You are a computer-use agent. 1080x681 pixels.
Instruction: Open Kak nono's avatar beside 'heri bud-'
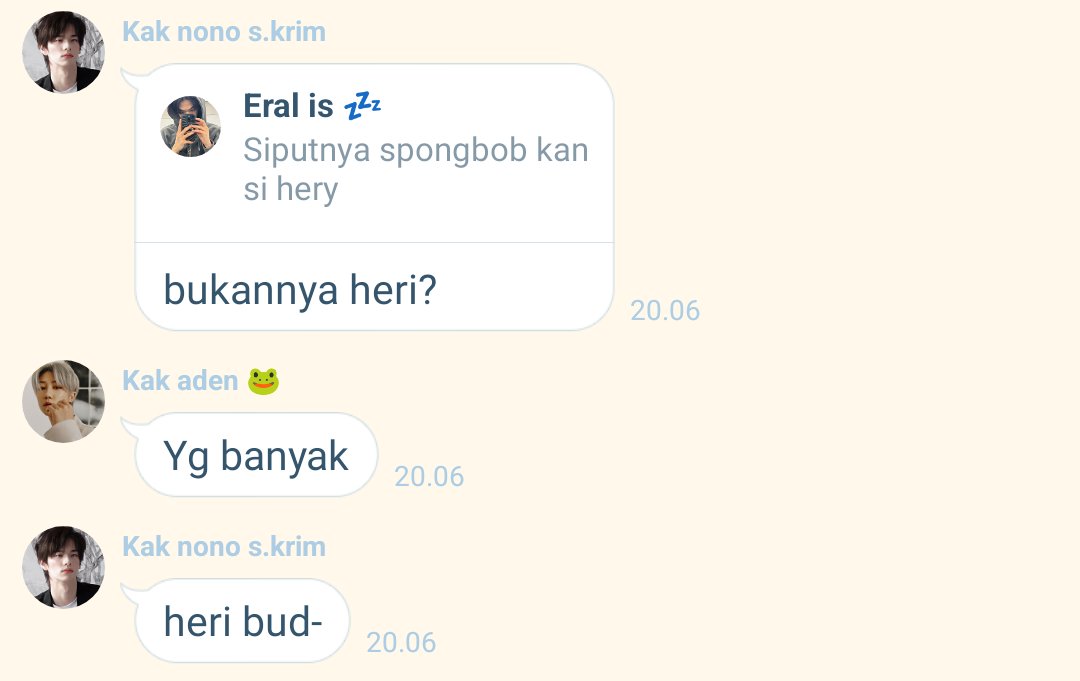(x=63, y=567)
